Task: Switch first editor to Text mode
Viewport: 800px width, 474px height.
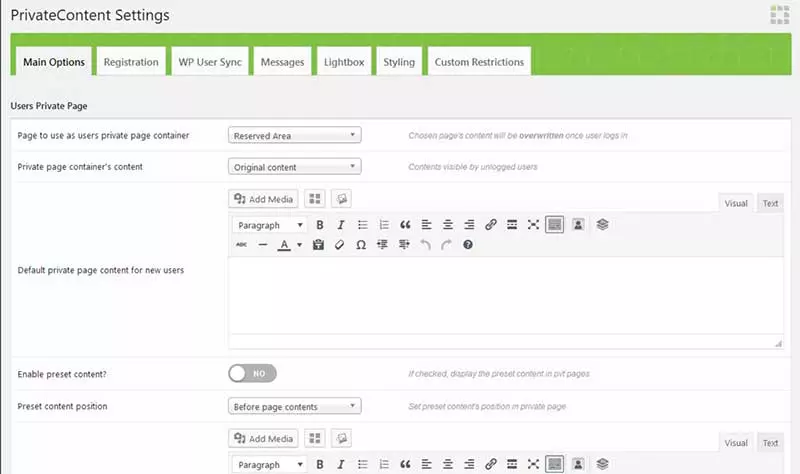Action: [770, 203]
